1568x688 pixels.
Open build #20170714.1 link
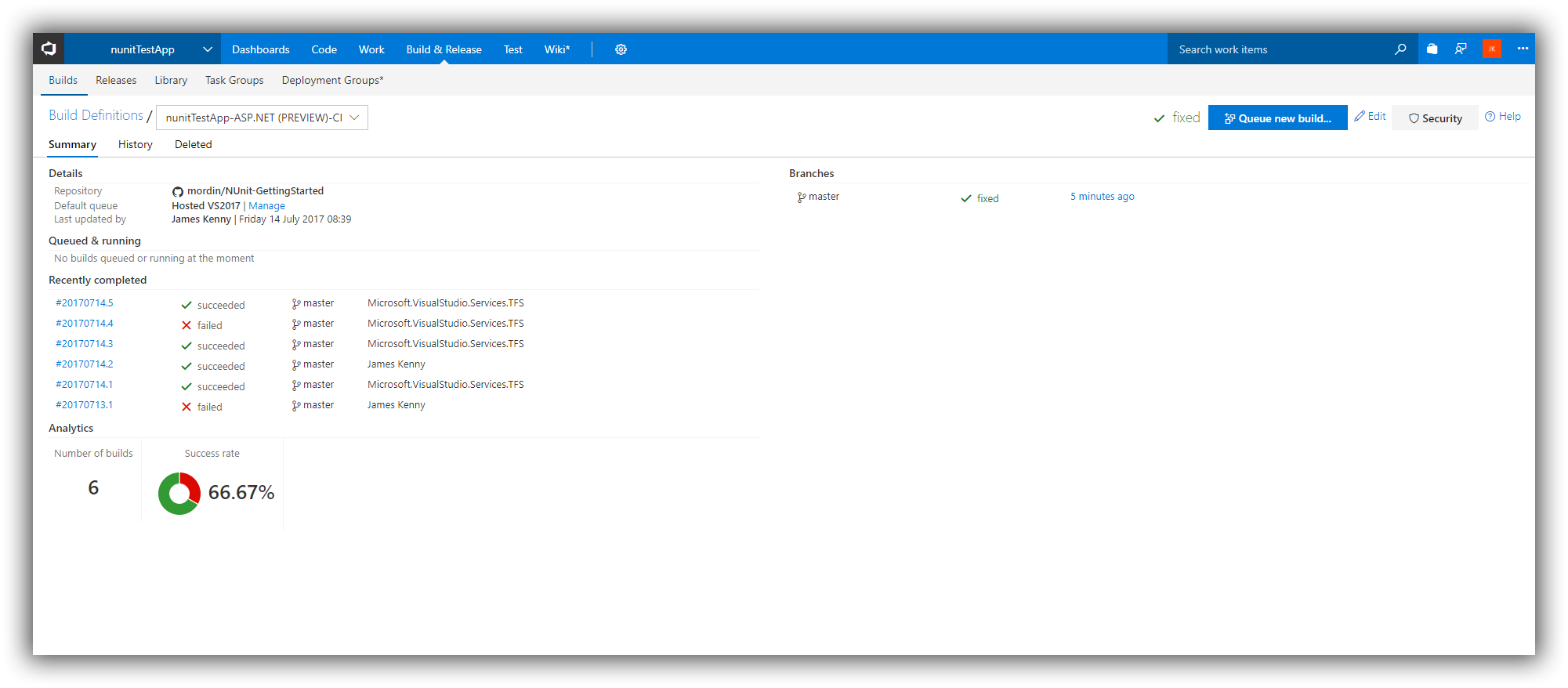85,385
